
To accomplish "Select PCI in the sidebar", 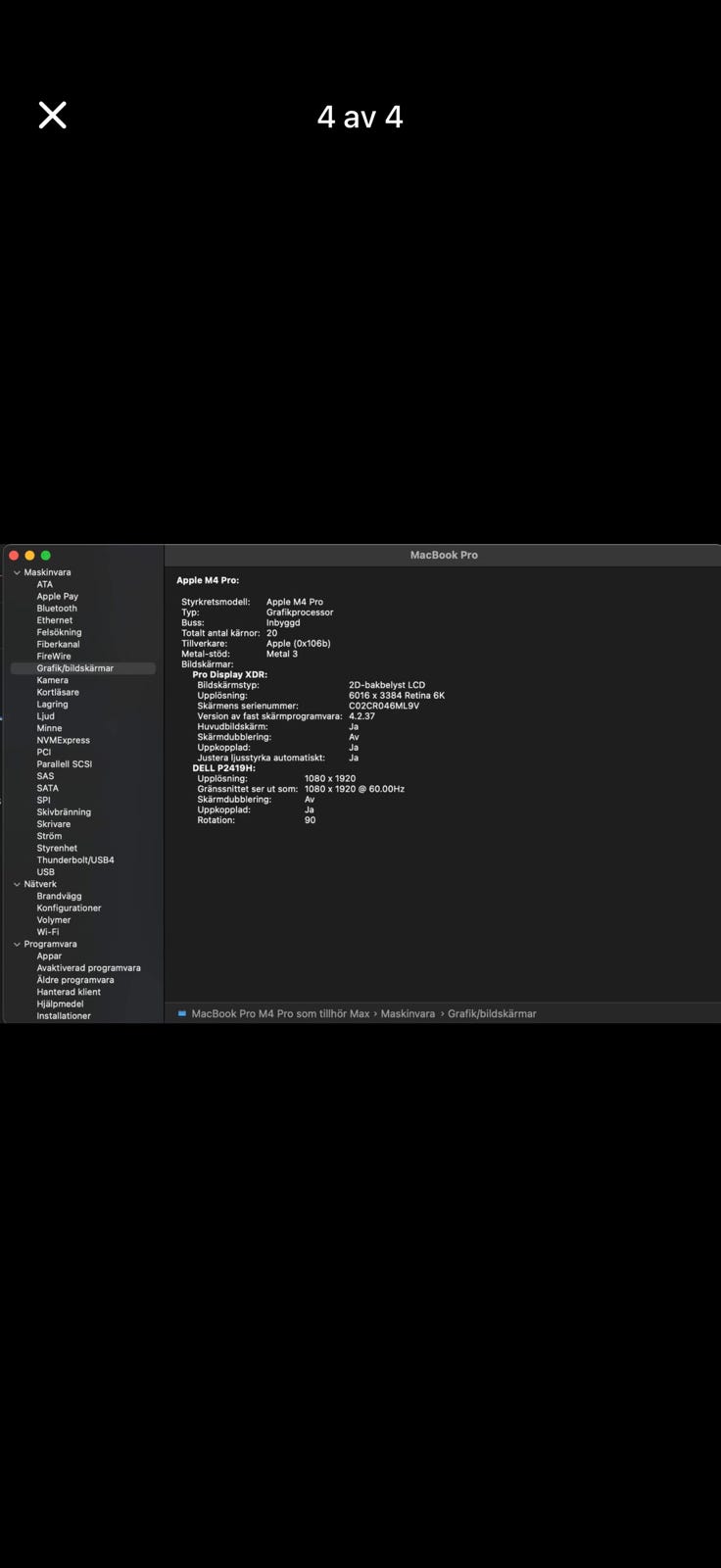I will tap(44, 752).
